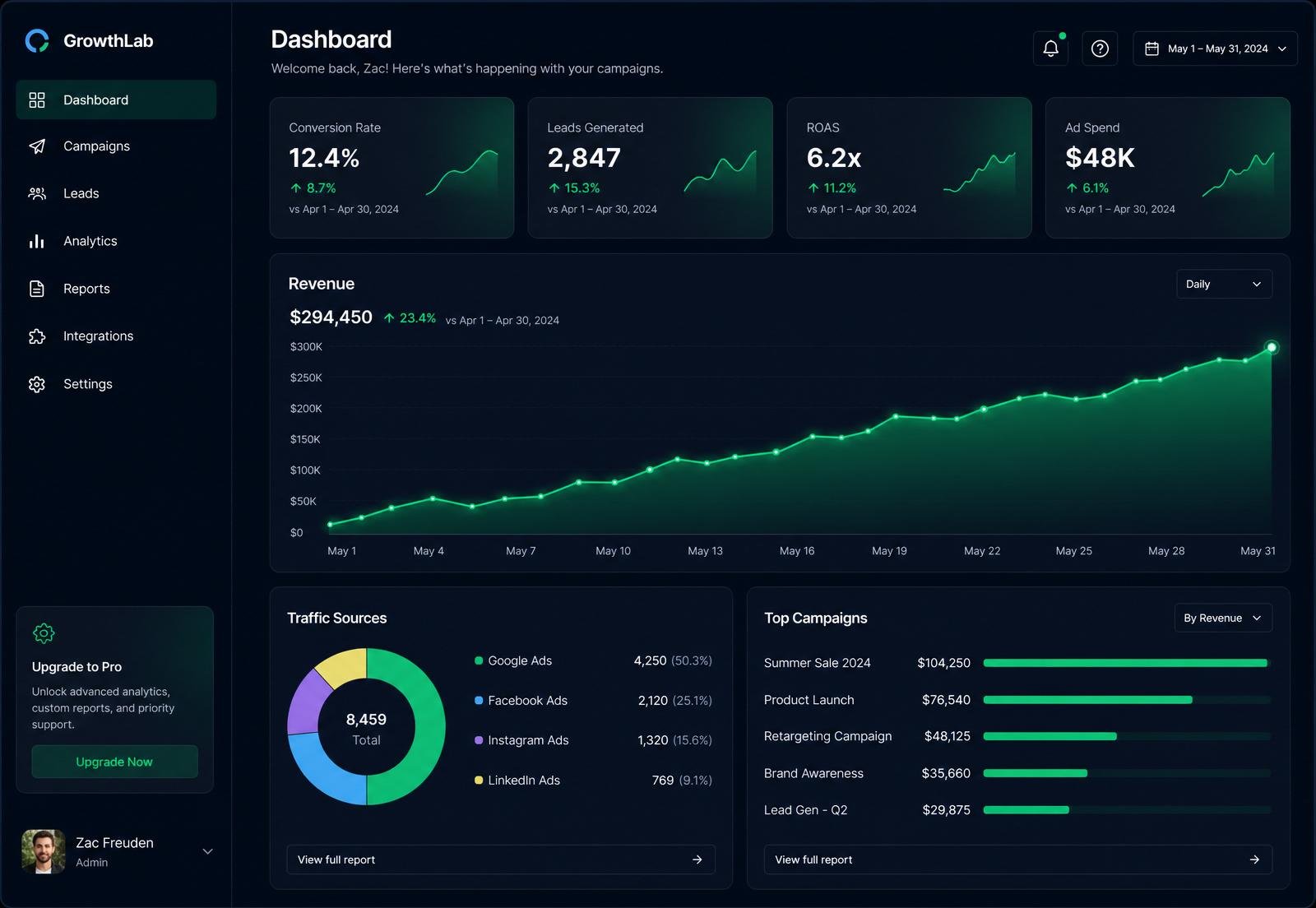
Task: Open Settings menu item
Action: 116,384
